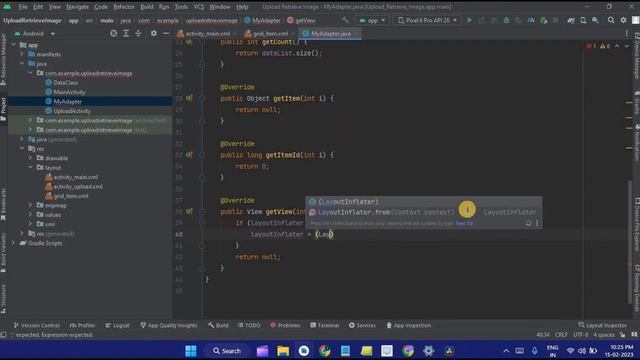This screenshot has width=640, height=360.
Task: Open the Layout Inspector panel
Action: click(602, 325)
